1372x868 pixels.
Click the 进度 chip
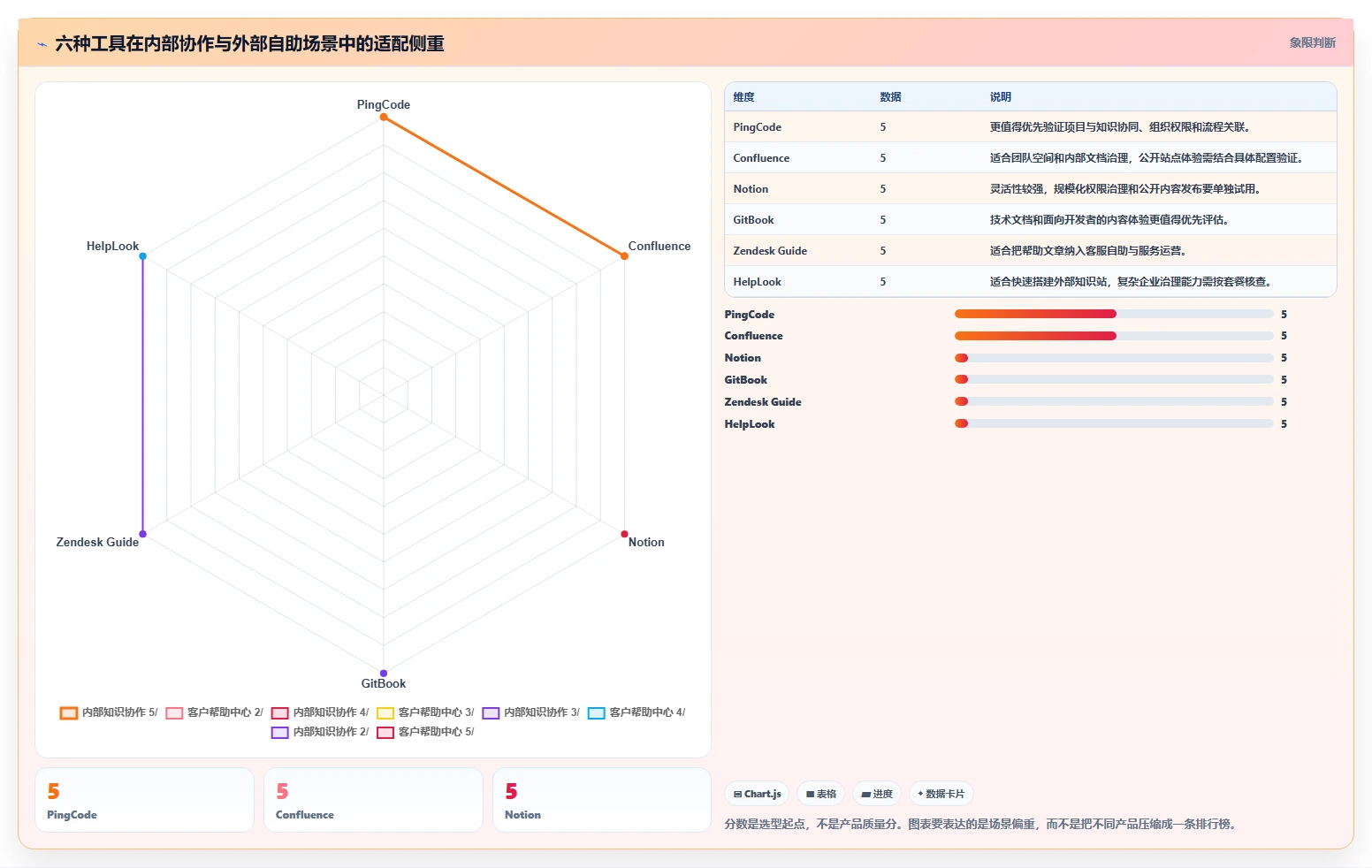tap(877, 794)
